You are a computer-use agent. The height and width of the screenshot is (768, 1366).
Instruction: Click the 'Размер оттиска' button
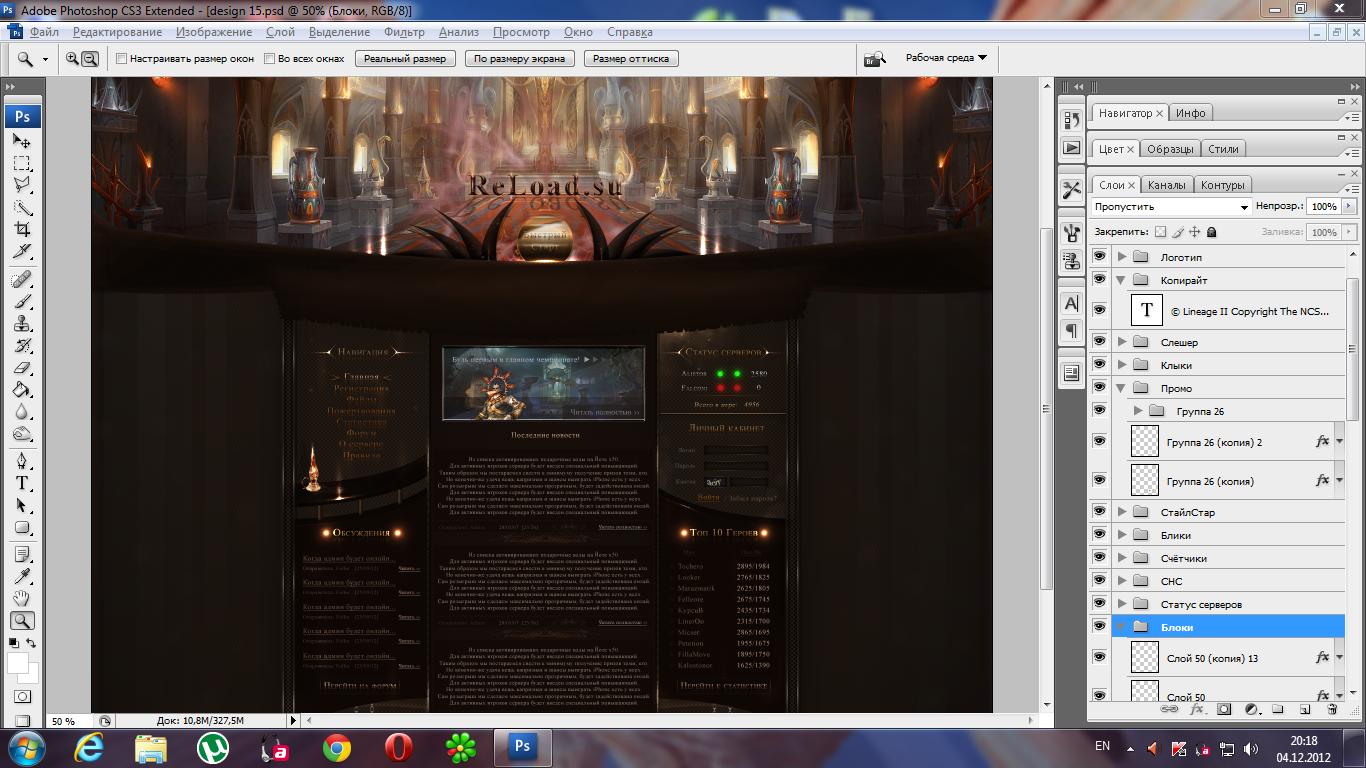631,59
